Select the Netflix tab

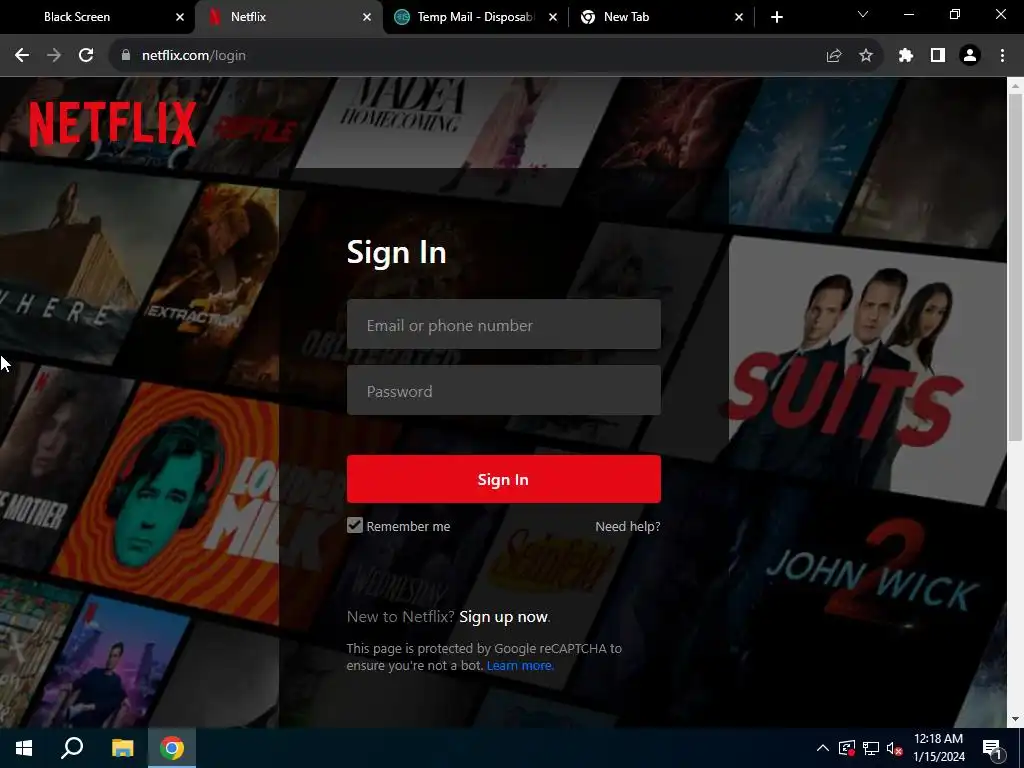coord(289,17)
